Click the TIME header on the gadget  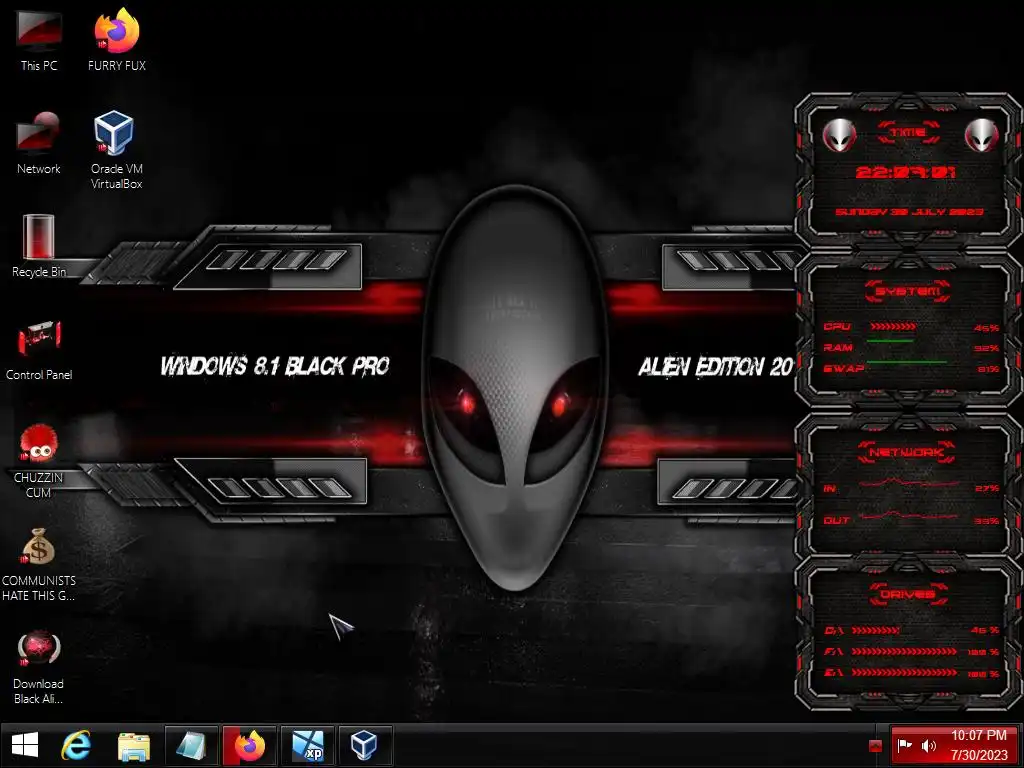(x=908, y=133)
